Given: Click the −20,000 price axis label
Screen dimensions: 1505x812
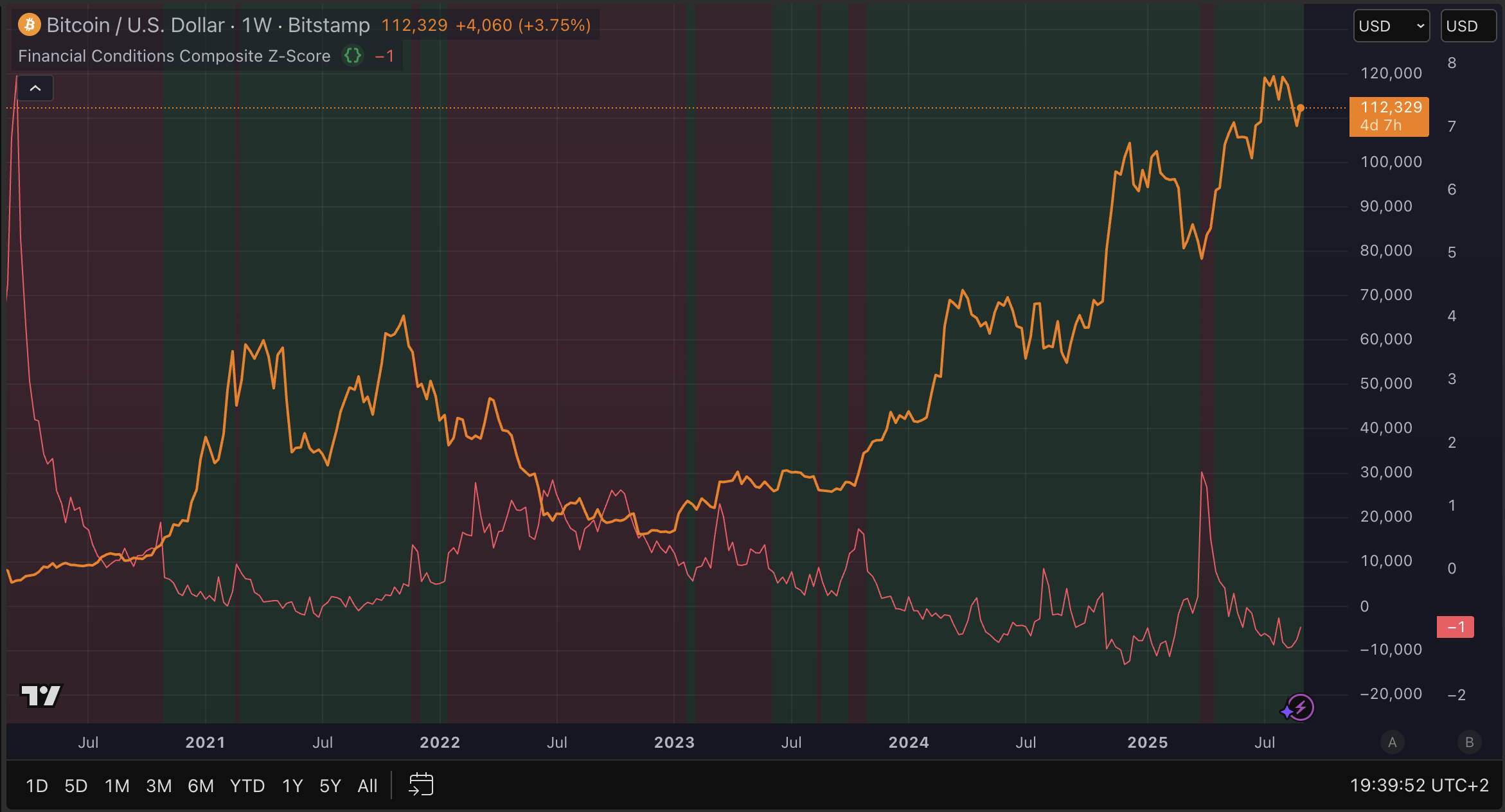Looking at the screenshot, I should pyautogui.click(x=1391, y=694).
